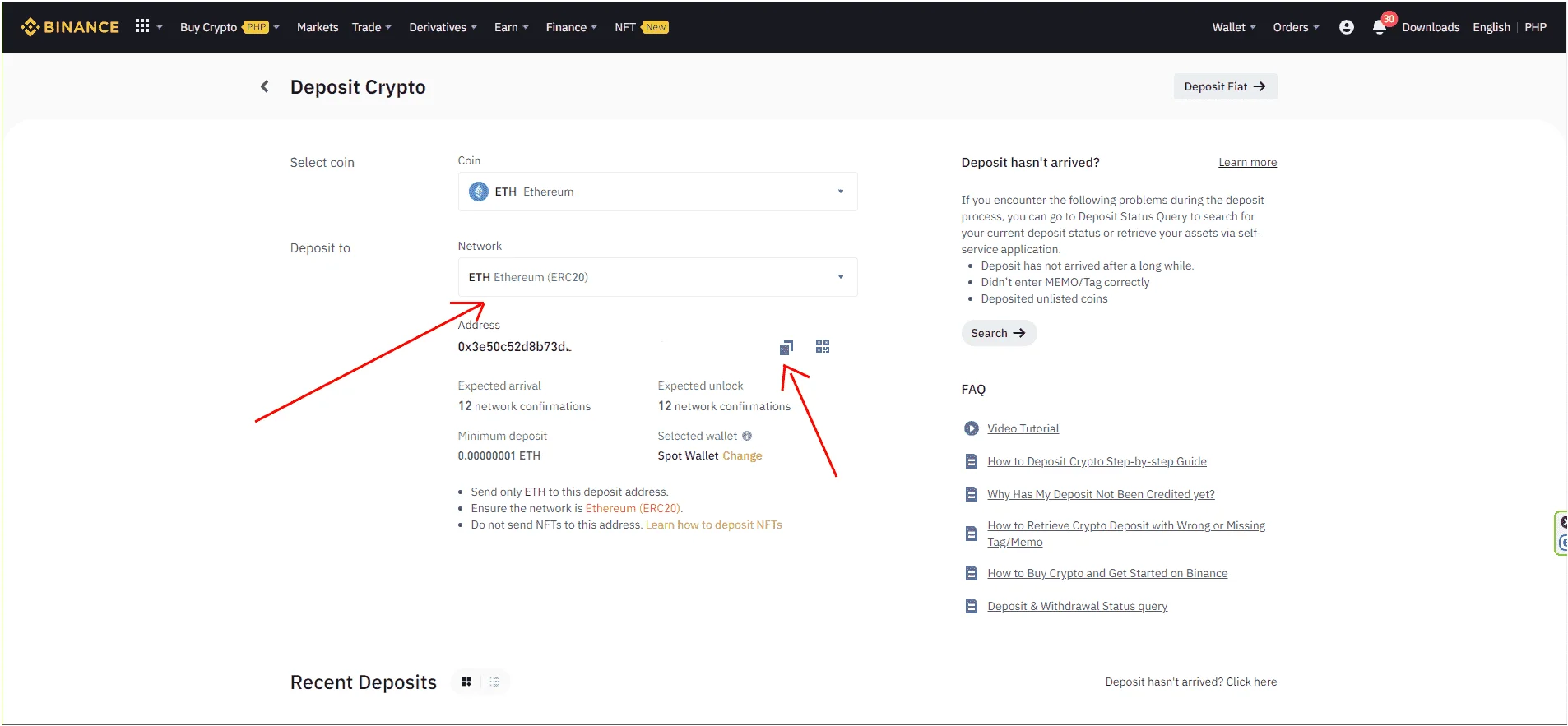Open the notifications bell icon
The height and width of the screenshot is (726, 1568).
(x=1380, y=27)
